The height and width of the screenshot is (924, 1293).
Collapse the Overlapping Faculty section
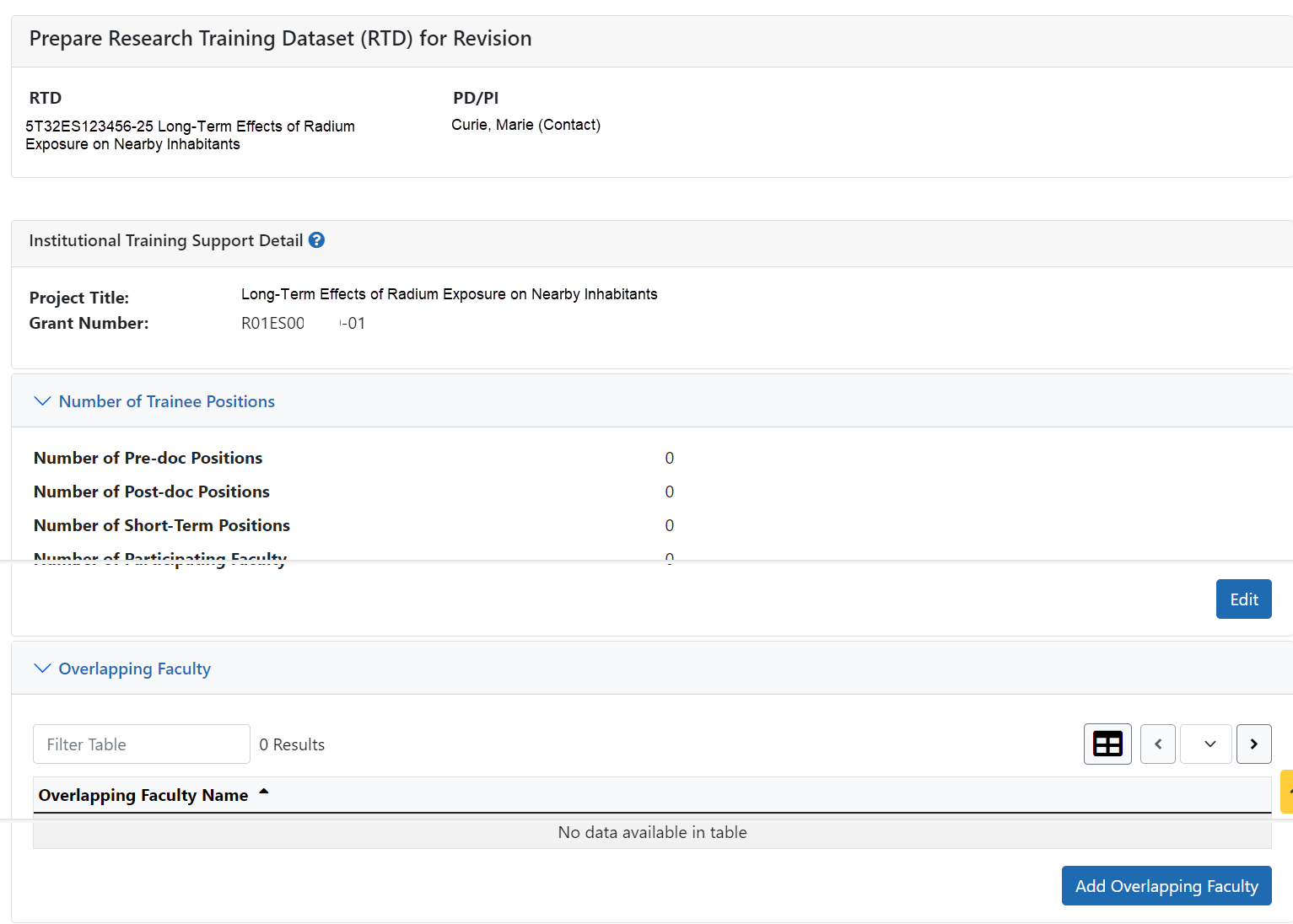coord(42,668)
